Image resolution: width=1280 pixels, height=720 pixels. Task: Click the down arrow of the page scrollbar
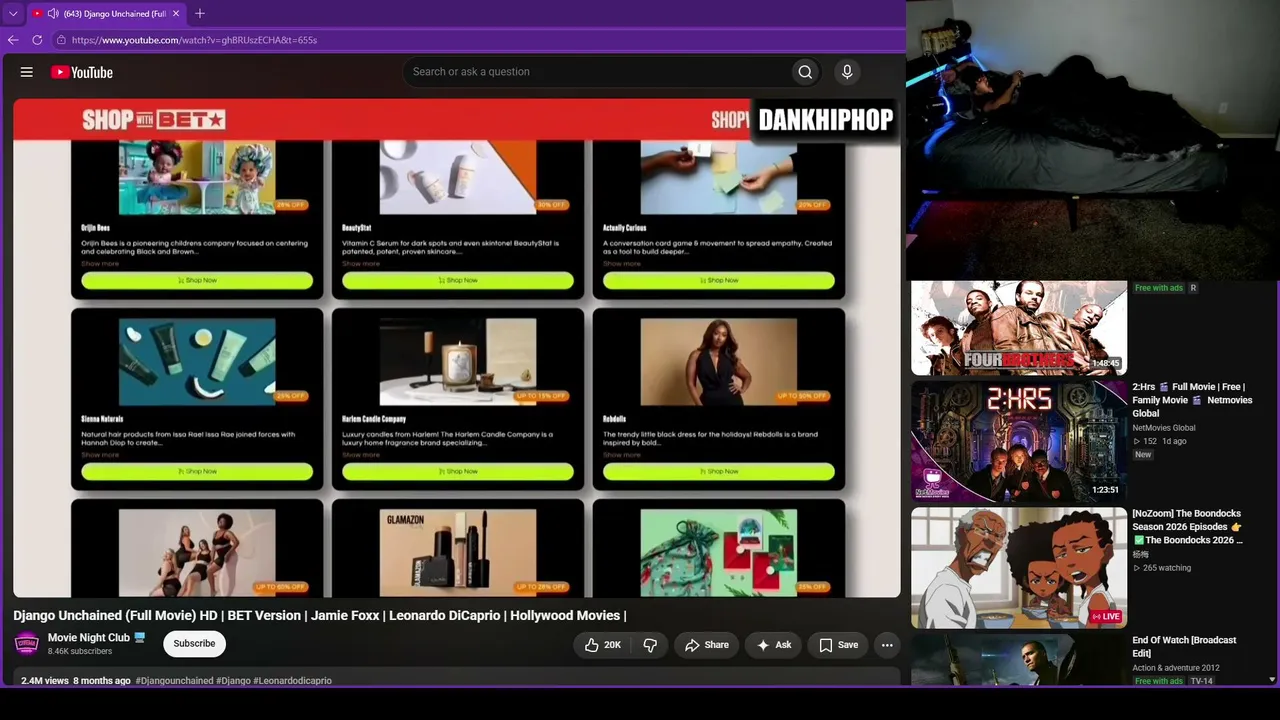point(1272,680)
